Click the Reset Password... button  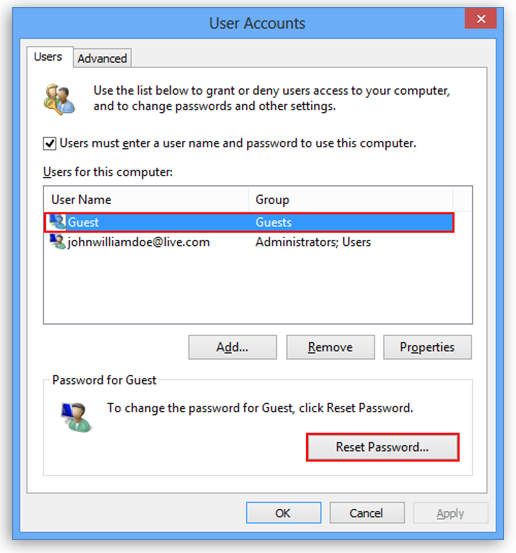pos(383,447)
